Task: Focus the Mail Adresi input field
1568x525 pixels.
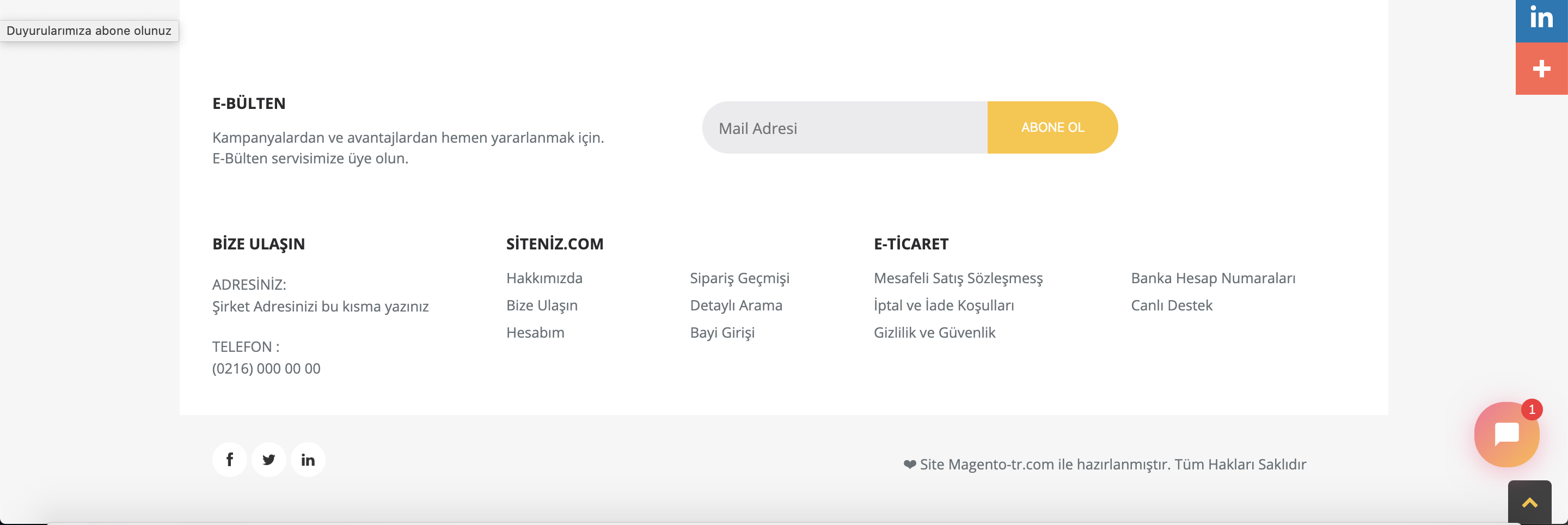Action: coord(845,127)
